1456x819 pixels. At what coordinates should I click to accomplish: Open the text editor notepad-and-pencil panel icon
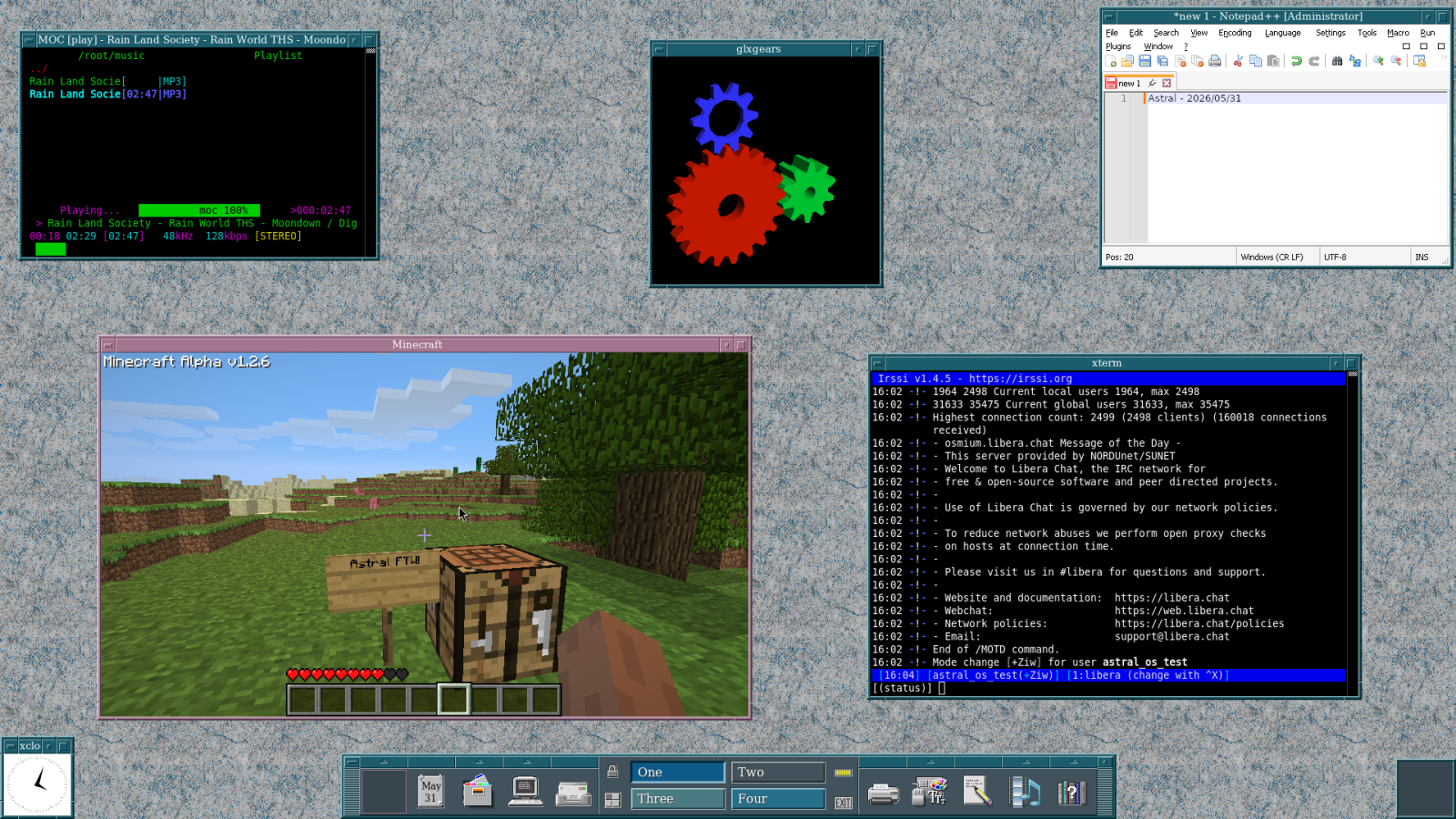977,791
